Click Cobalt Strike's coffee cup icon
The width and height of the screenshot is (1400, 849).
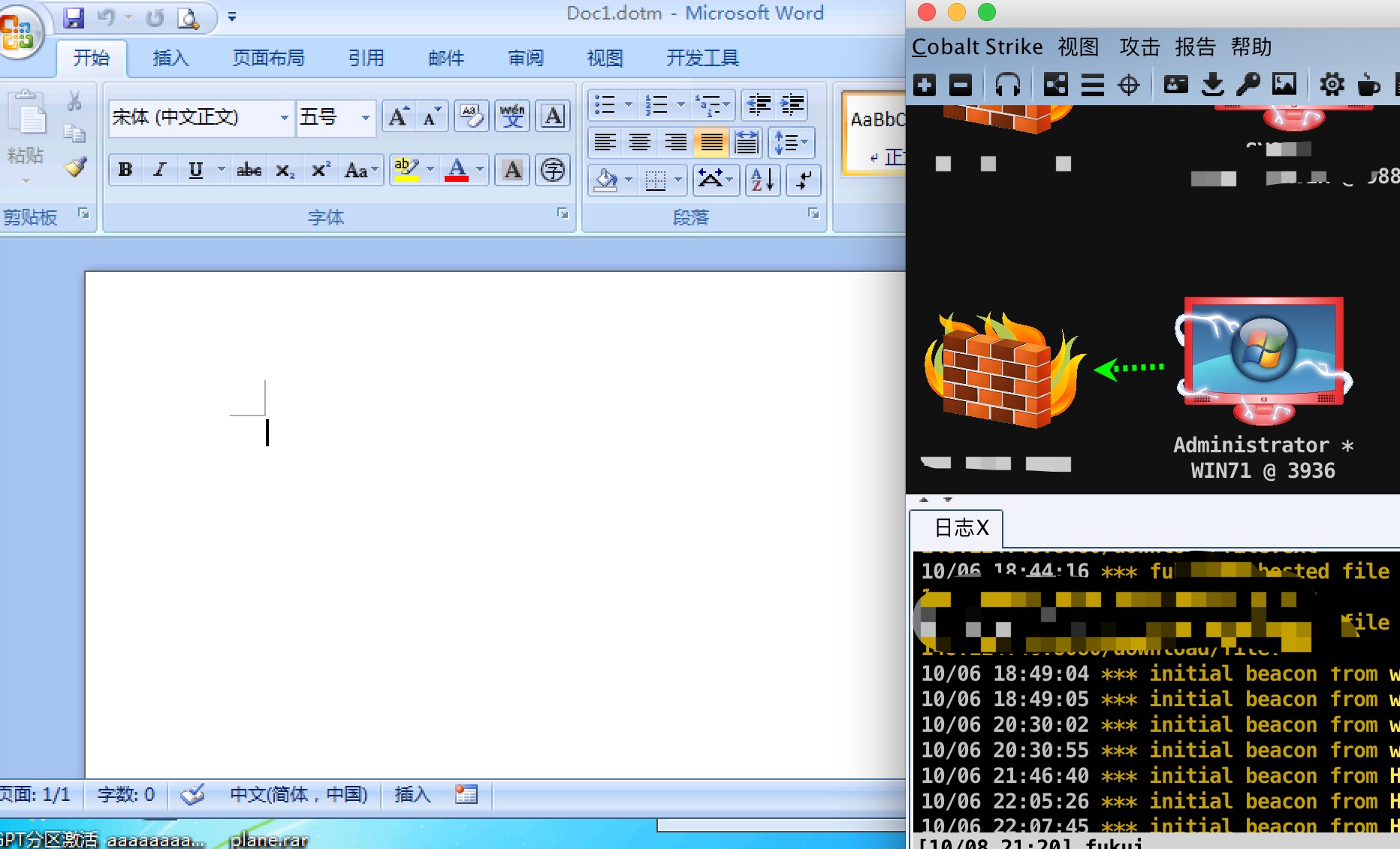pyautogui.click(x=1368, y=85)
